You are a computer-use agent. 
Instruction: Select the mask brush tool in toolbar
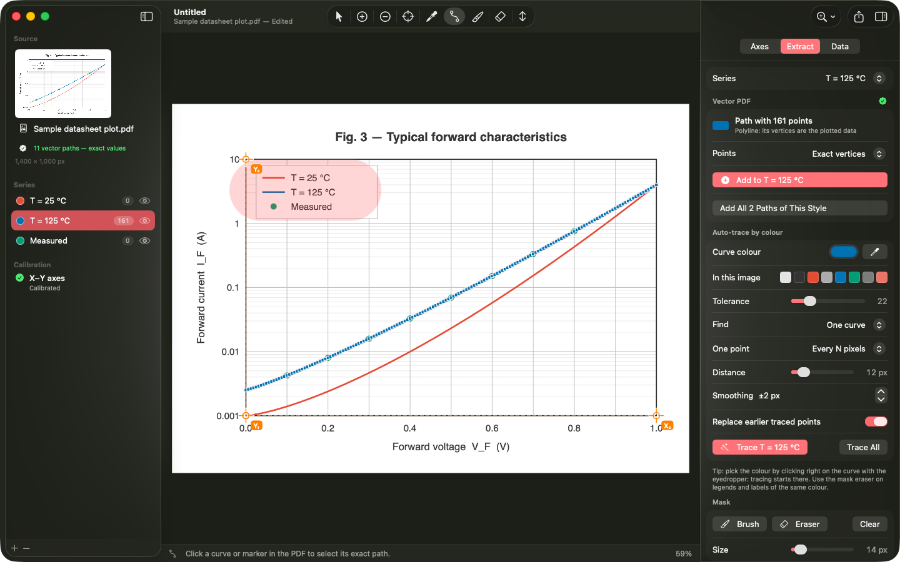point(477,17)
